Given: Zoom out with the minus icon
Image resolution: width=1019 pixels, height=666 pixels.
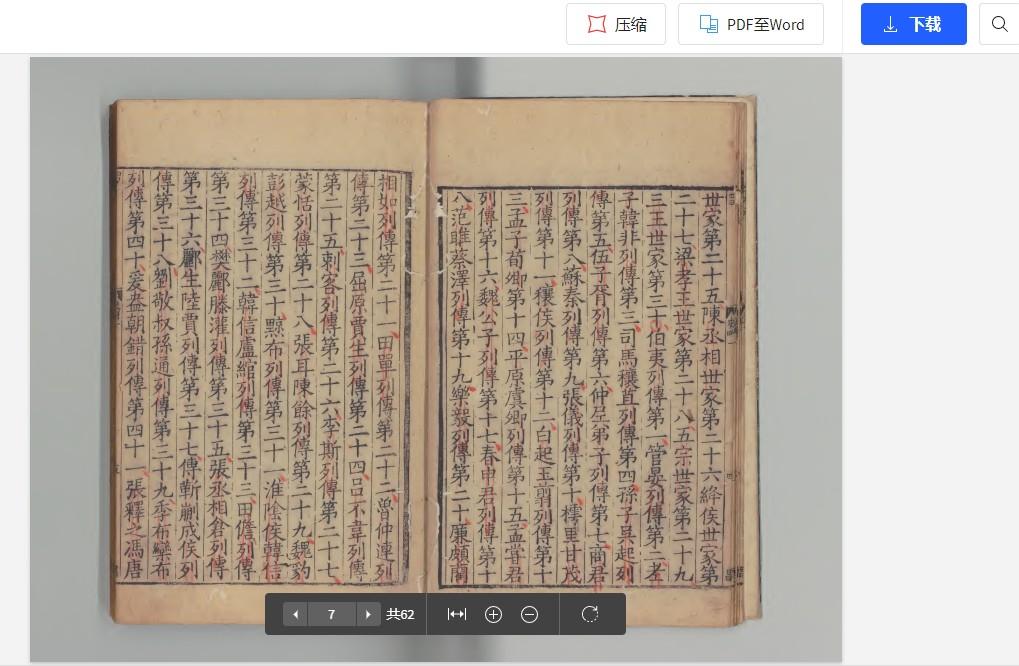Looking at the screenshot, I should tap(530, 614).
